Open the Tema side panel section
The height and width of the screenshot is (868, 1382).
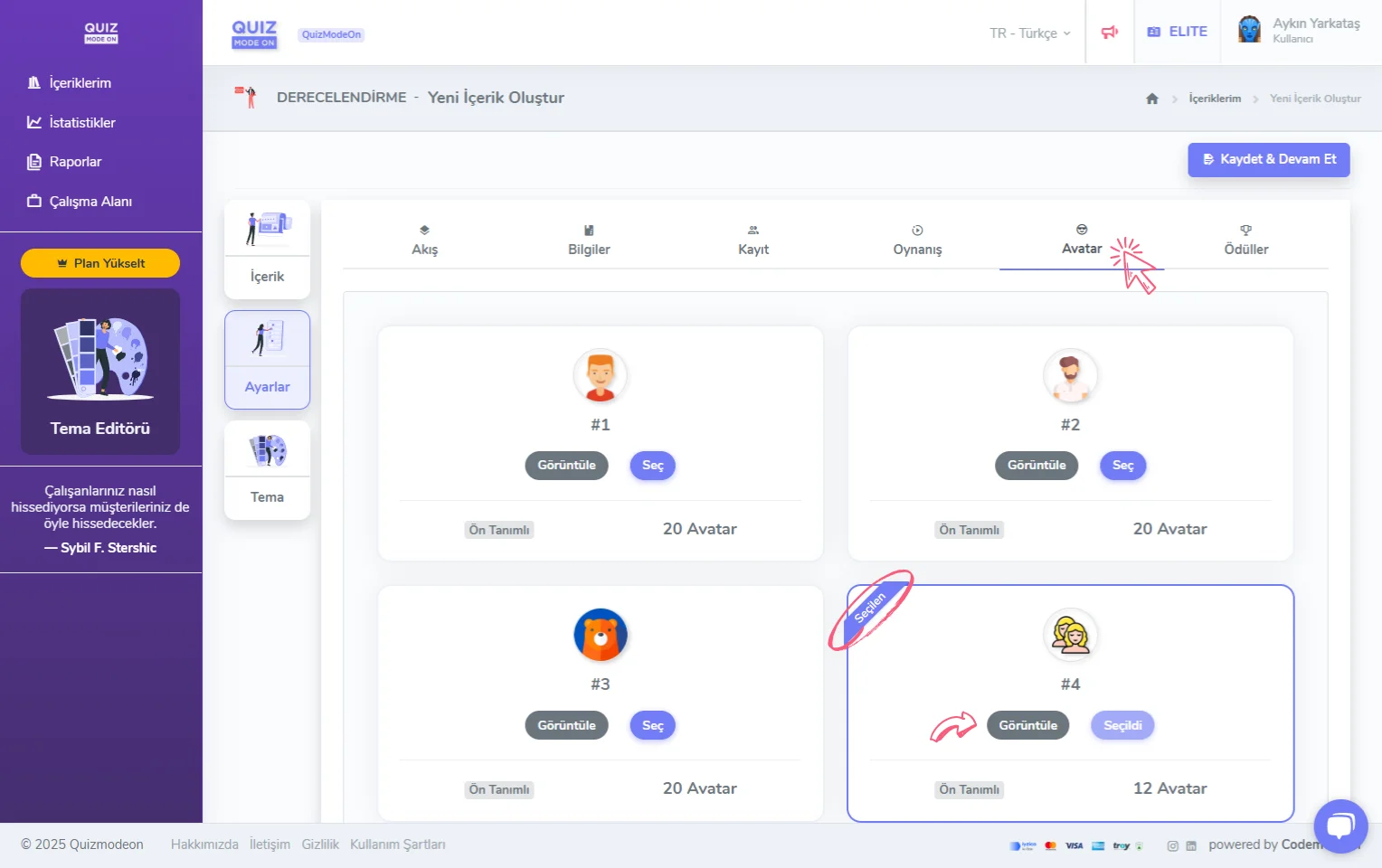pos(267,470)
